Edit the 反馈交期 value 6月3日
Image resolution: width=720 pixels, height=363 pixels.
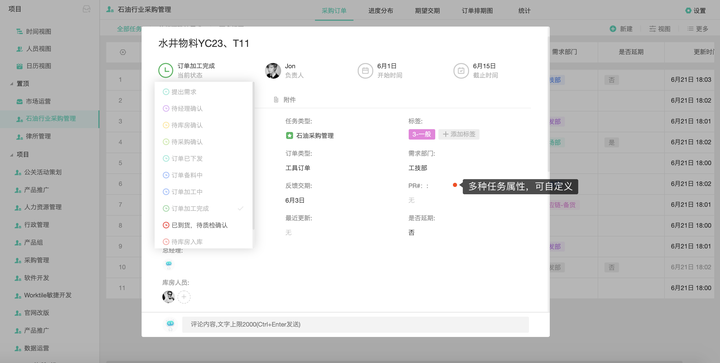coord(295,201)
